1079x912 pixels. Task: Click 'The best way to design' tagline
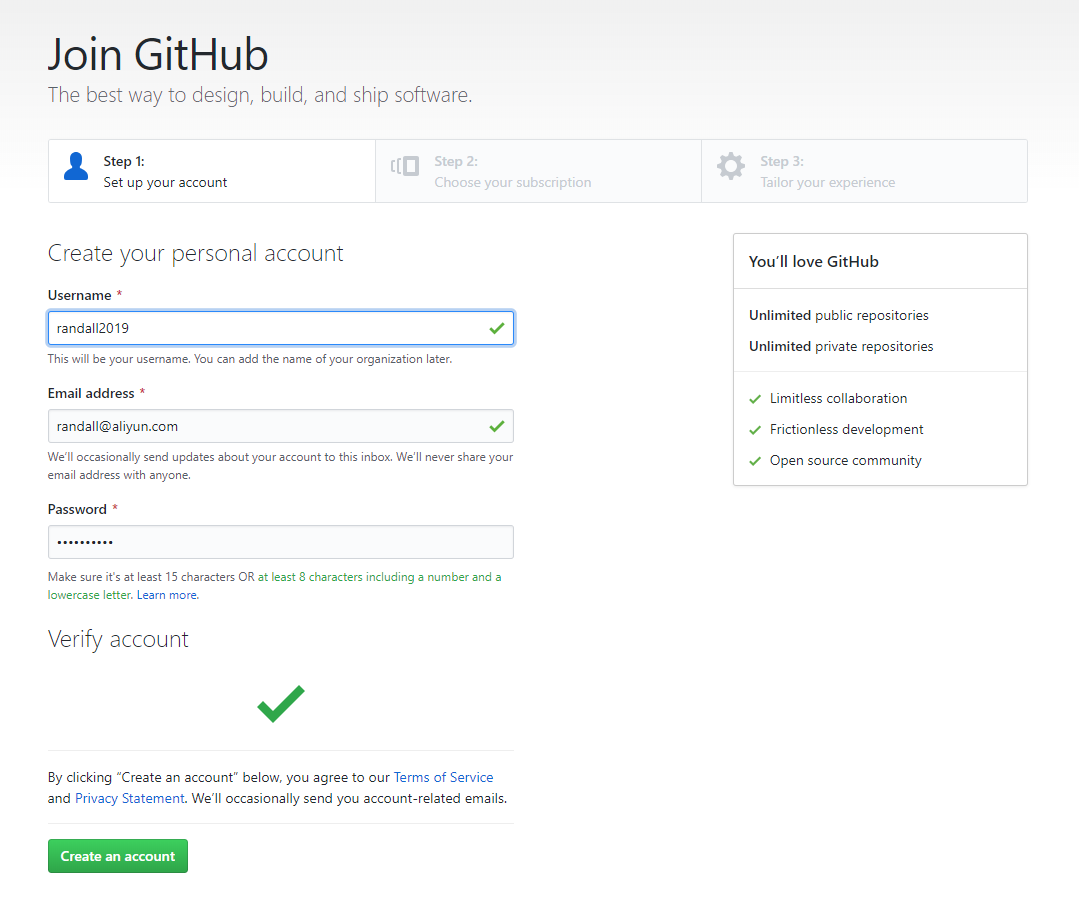pos(260,95)
